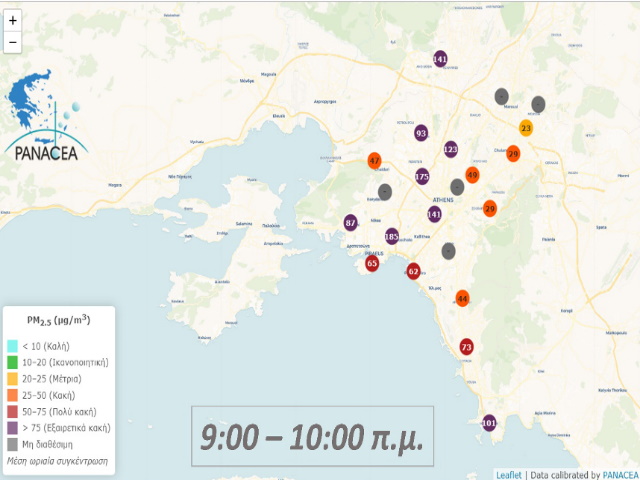640x480 pixels.
Task: Click the orange 49 station marker
Action: click(x=472, y=176)
